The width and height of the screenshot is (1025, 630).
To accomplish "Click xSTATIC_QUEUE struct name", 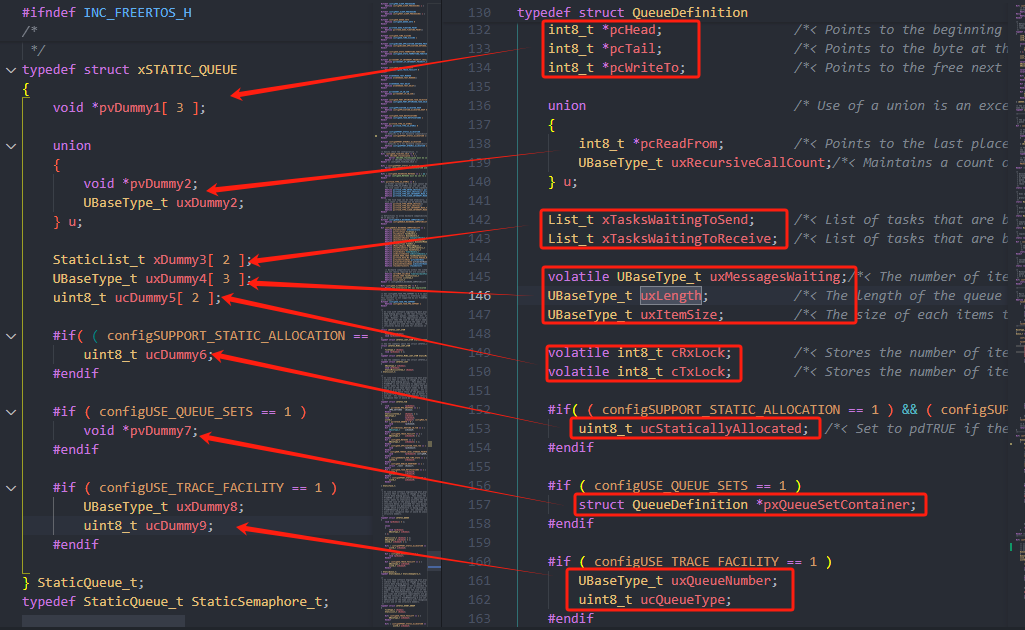I will [x=187, y=70].
